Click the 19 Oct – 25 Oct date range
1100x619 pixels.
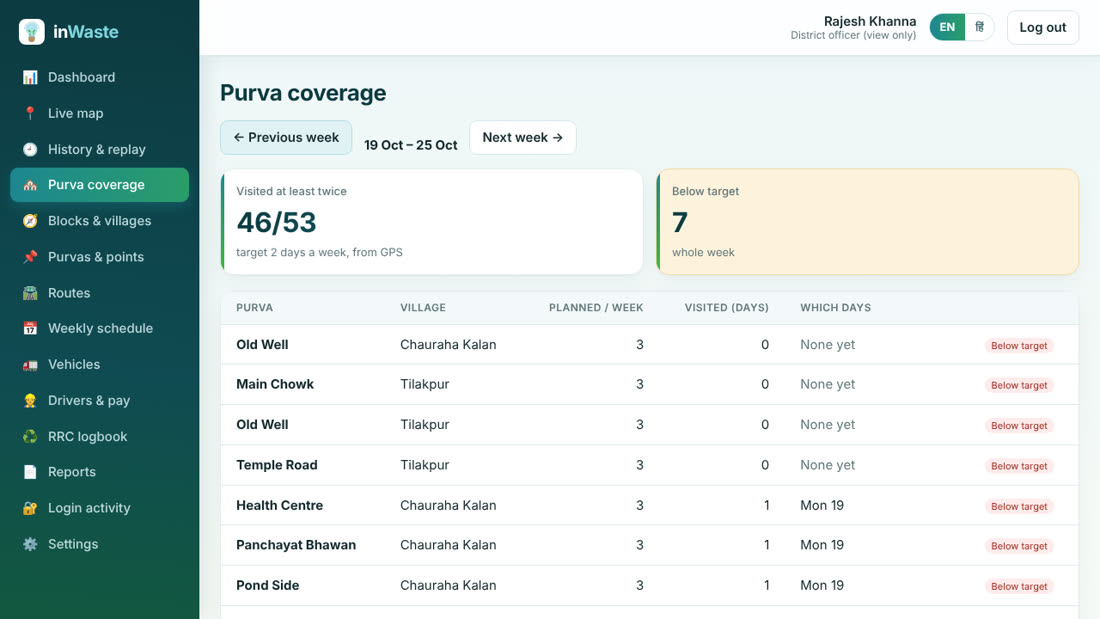point(410,145)
